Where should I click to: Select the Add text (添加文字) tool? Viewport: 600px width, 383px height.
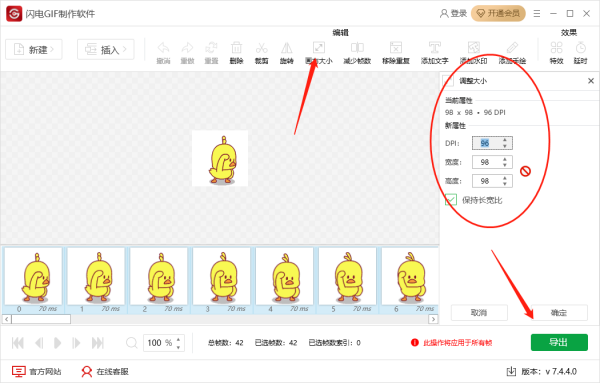point(435,49)
